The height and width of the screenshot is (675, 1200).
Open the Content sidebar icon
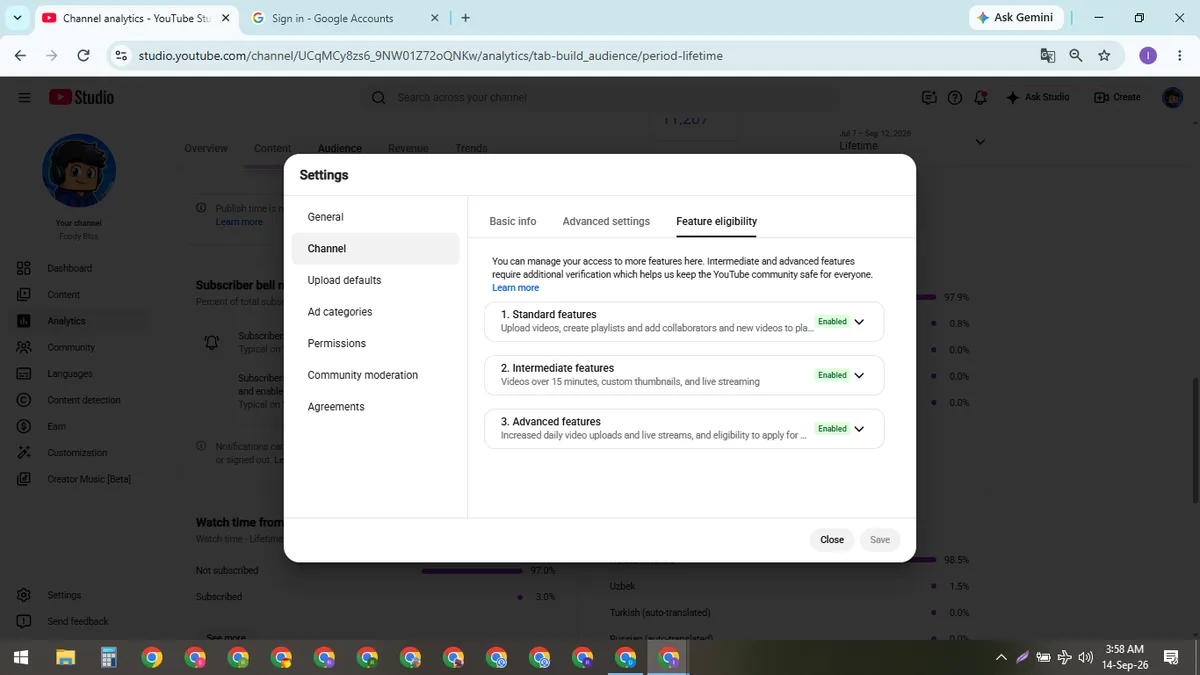click(x=23, y=294)
